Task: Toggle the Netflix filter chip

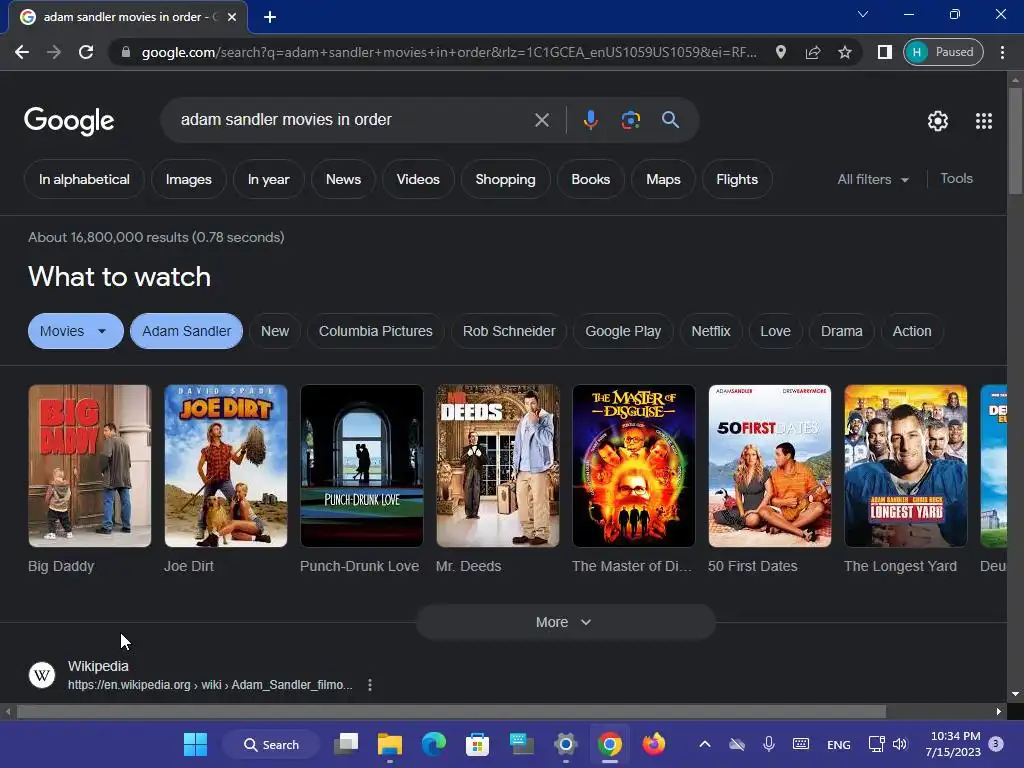Action: point(711,331)
